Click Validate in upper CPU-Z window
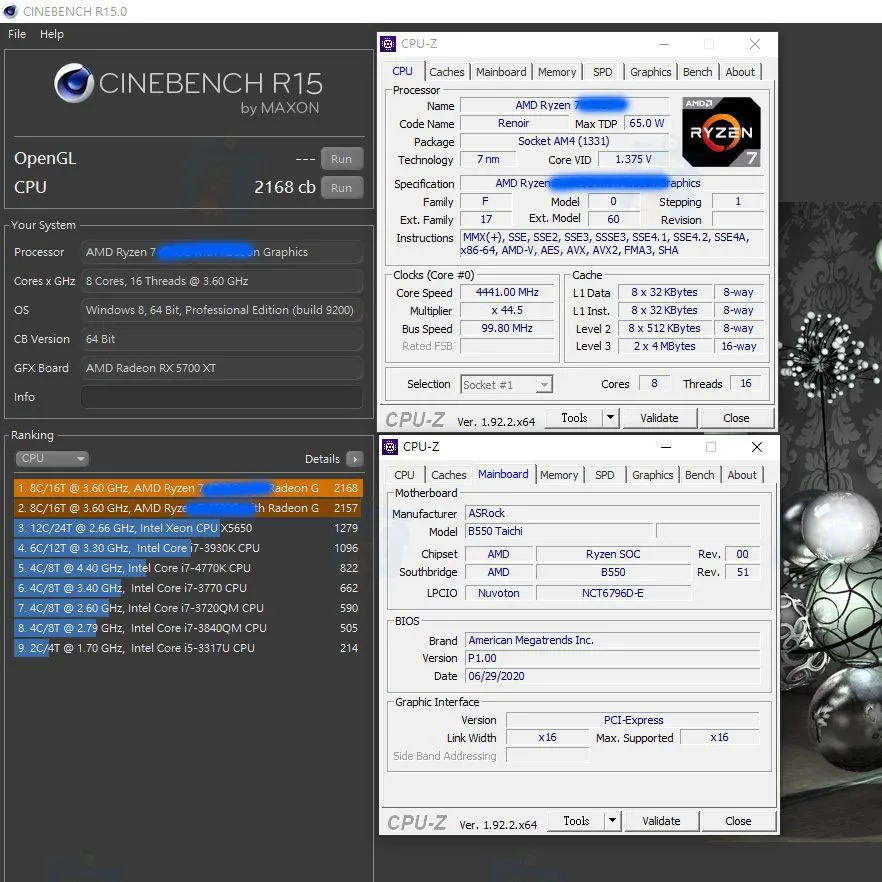 click(x=659, y=418)
